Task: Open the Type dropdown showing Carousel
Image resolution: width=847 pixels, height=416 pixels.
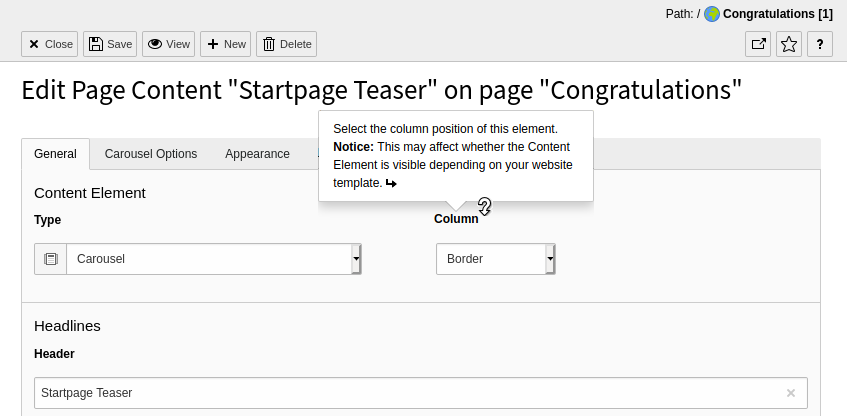Action: [214, 259]
